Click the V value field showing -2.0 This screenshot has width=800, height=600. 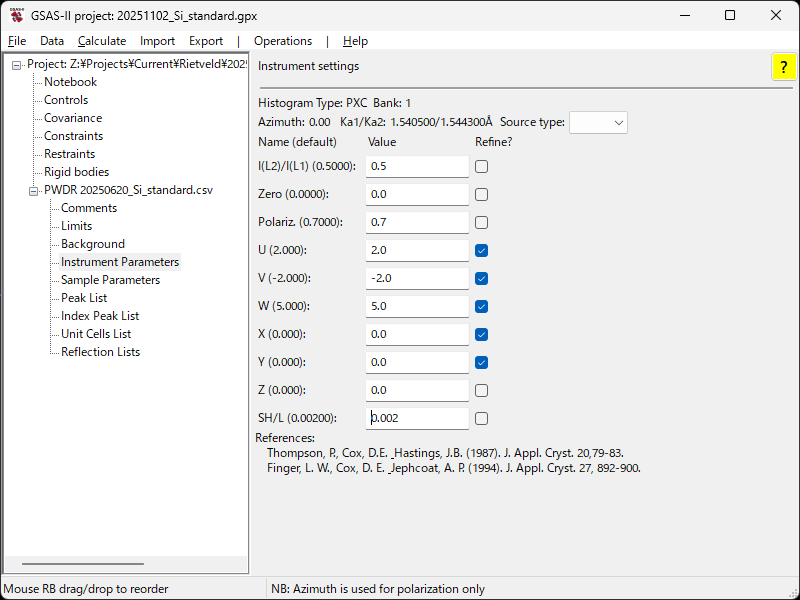[417, 278]
